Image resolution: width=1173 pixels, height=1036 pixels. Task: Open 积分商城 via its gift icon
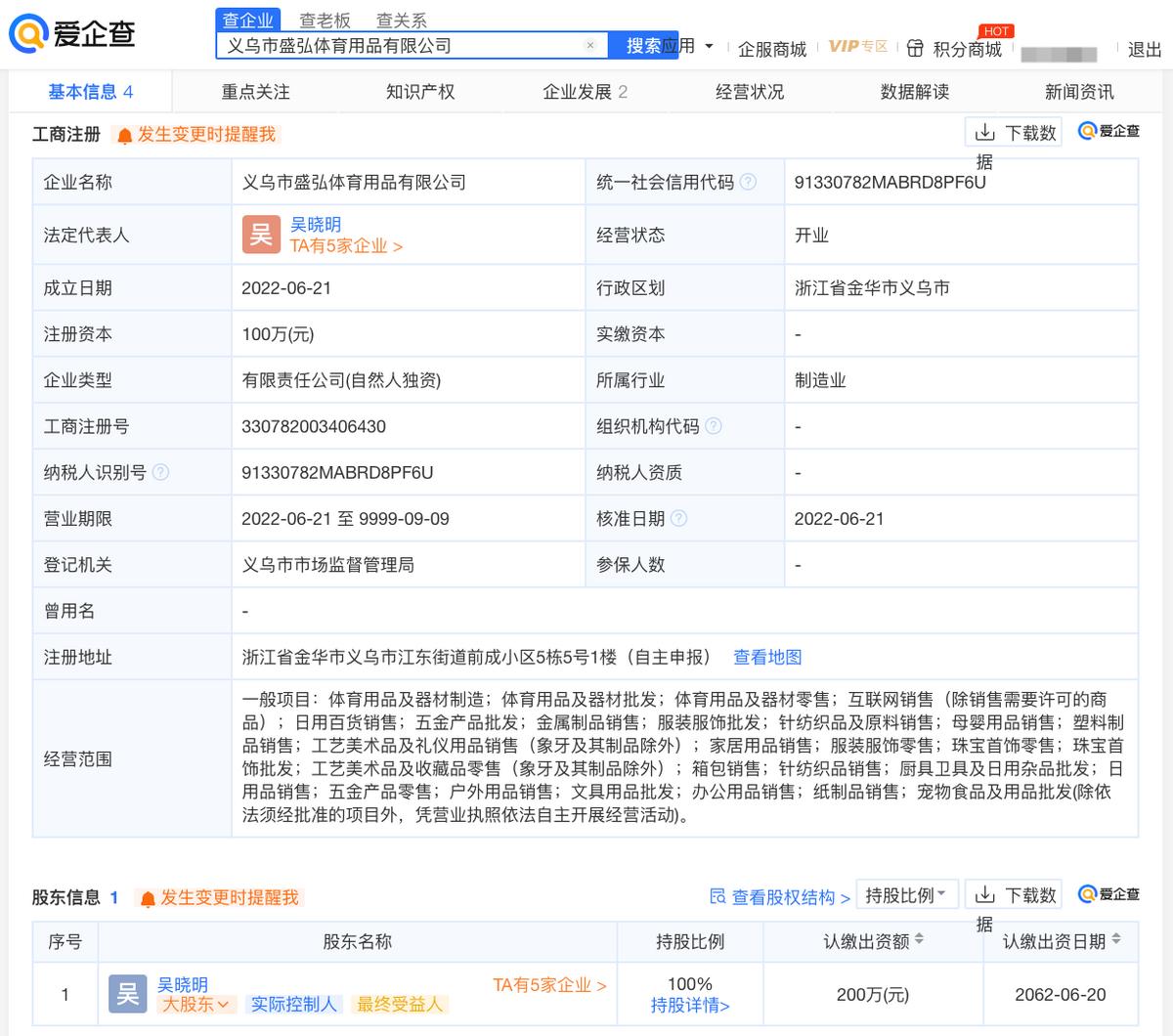point(915,45)
